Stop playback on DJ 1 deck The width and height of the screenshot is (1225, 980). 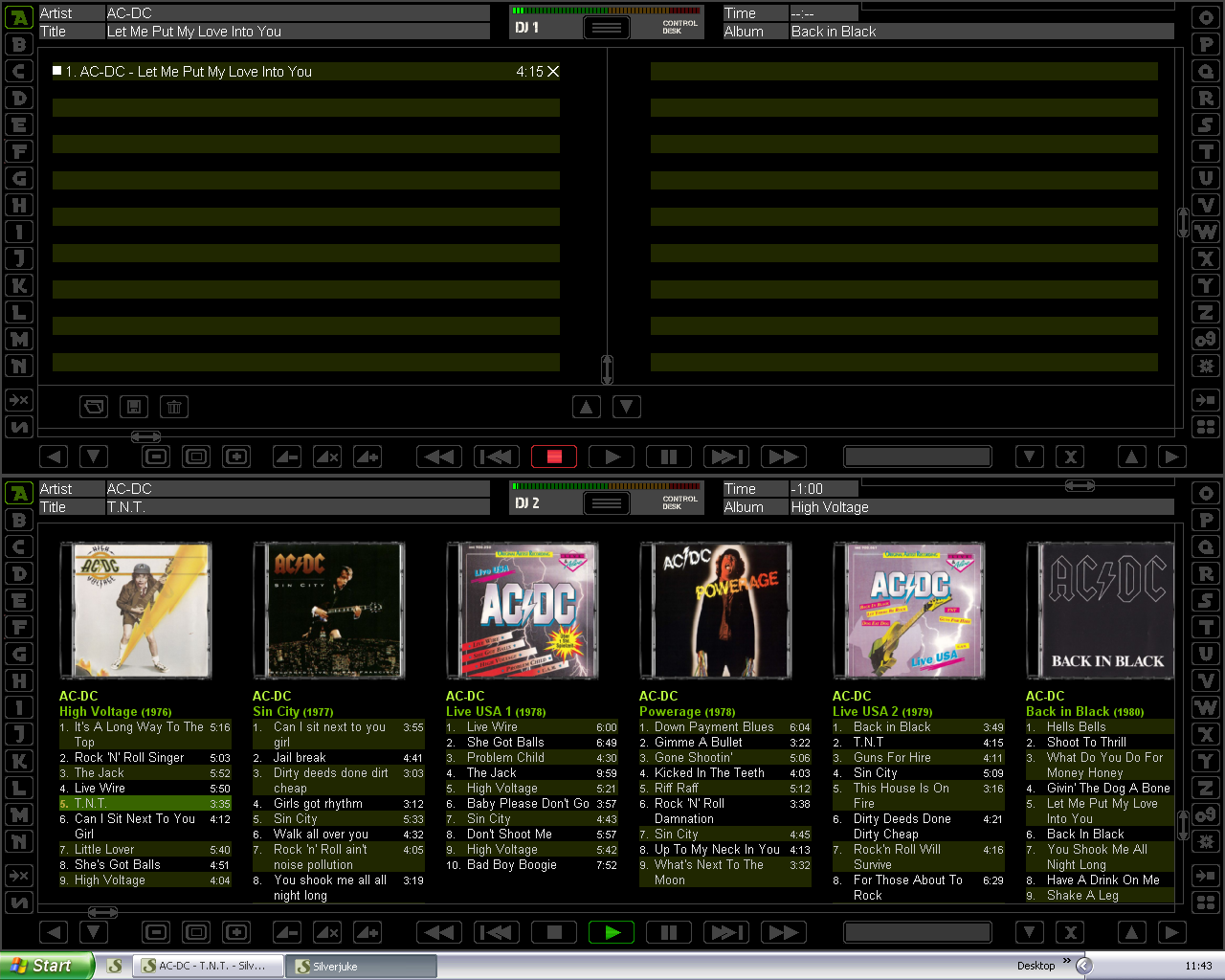553,457
